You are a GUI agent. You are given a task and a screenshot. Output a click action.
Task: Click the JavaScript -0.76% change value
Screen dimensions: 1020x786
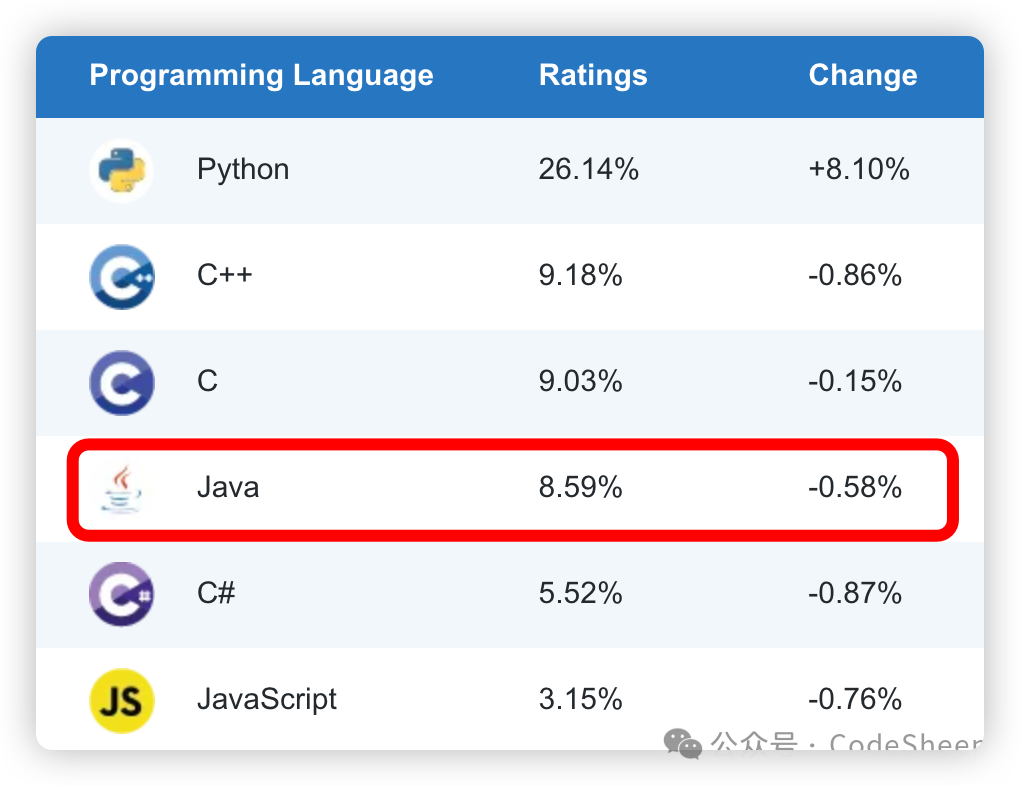855,699
